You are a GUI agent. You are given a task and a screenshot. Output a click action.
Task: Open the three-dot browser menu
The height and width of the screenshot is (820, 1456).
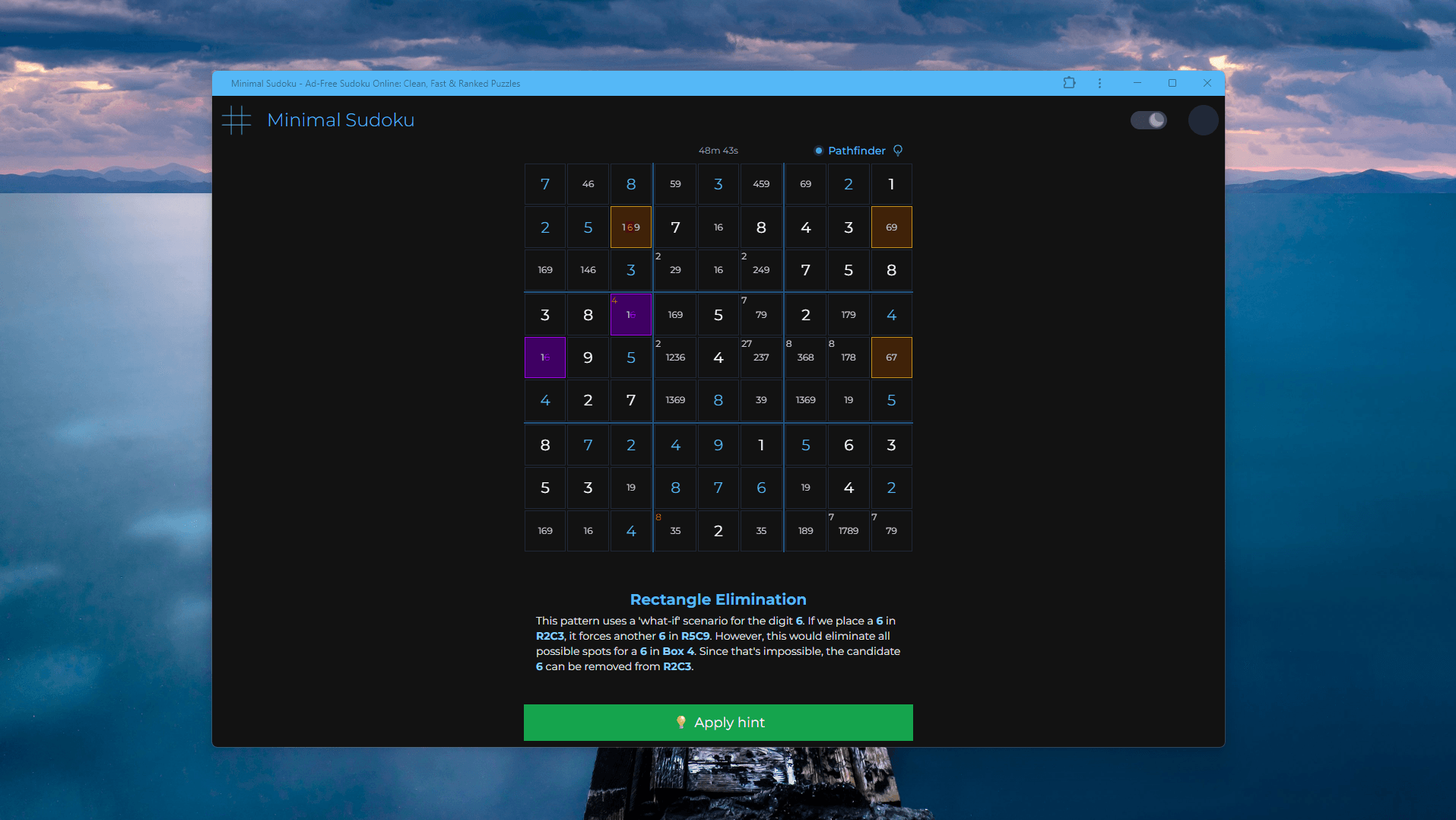coord(1099,83)
